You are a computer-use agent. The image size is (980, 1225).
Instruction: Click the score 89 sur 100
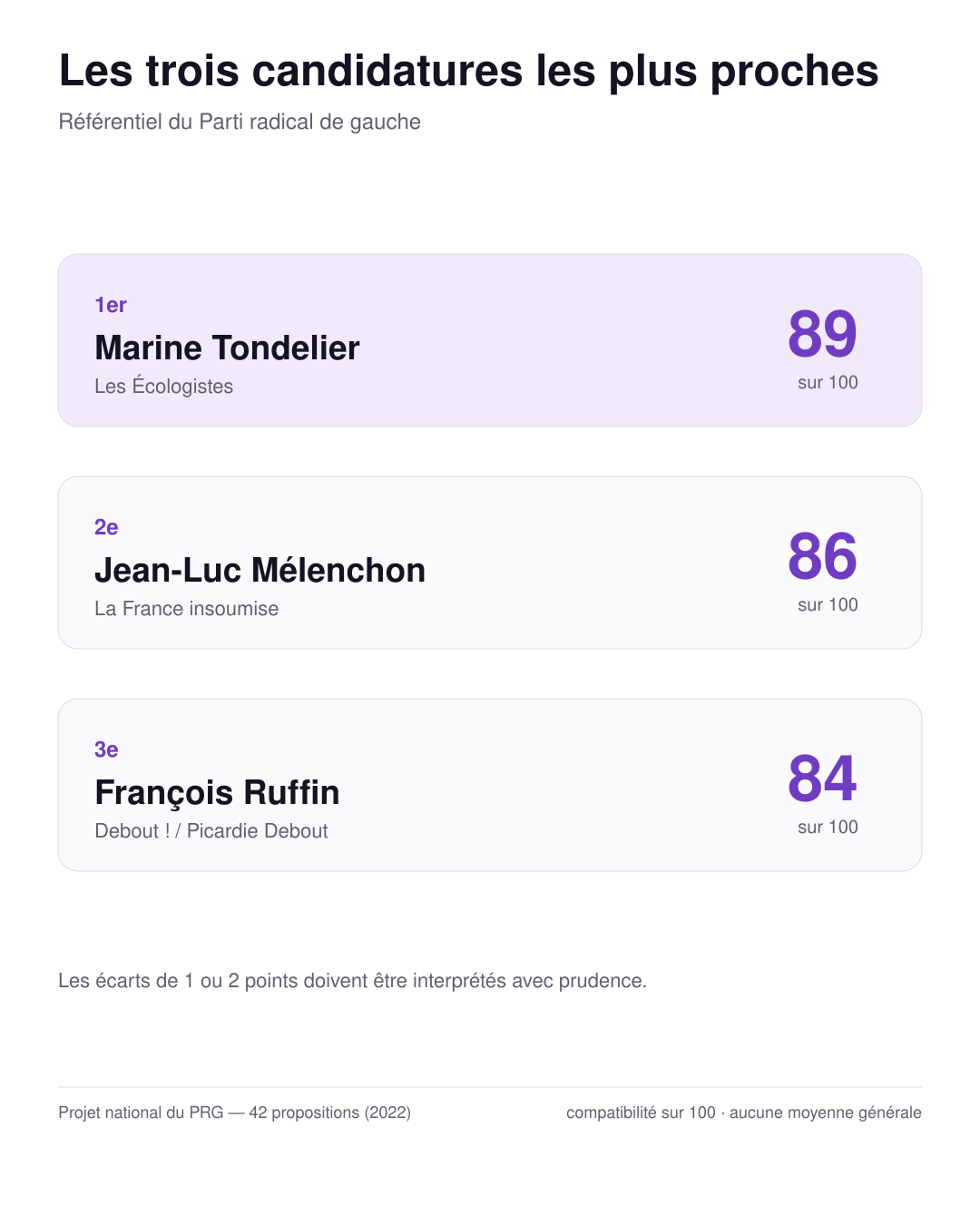823,348
